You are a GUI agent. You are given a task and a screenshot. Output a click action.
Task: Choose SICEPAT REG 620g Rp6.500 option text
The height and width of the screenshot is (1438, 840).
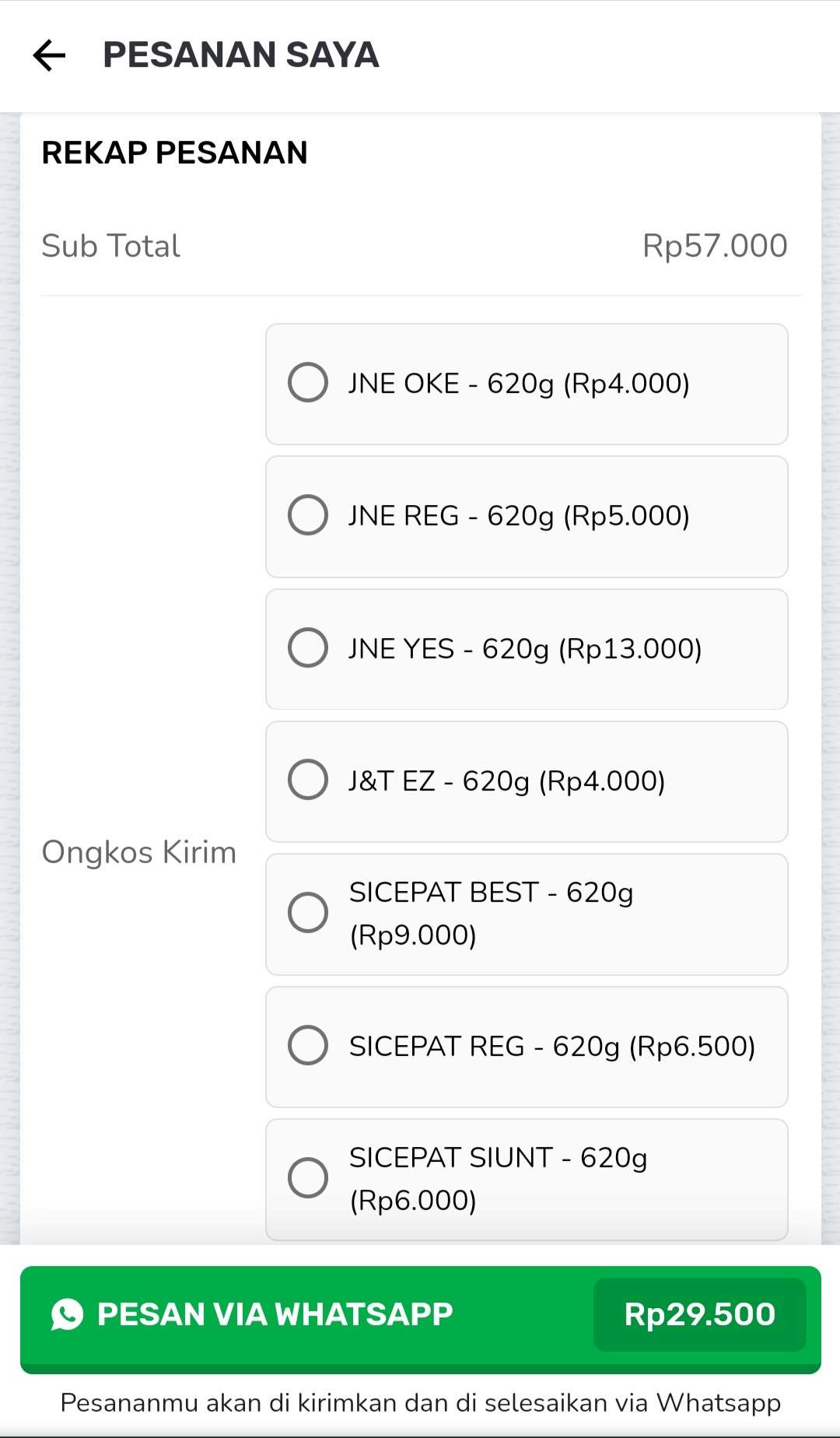pos(552,1047)
